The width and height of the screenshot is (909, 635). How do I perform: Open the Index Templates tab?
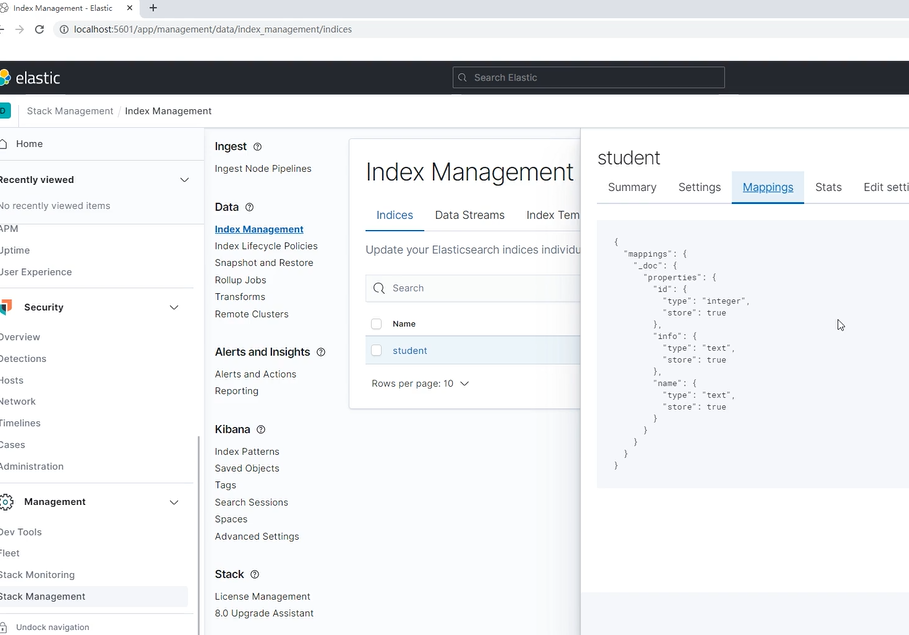click(x=552, y=215)
